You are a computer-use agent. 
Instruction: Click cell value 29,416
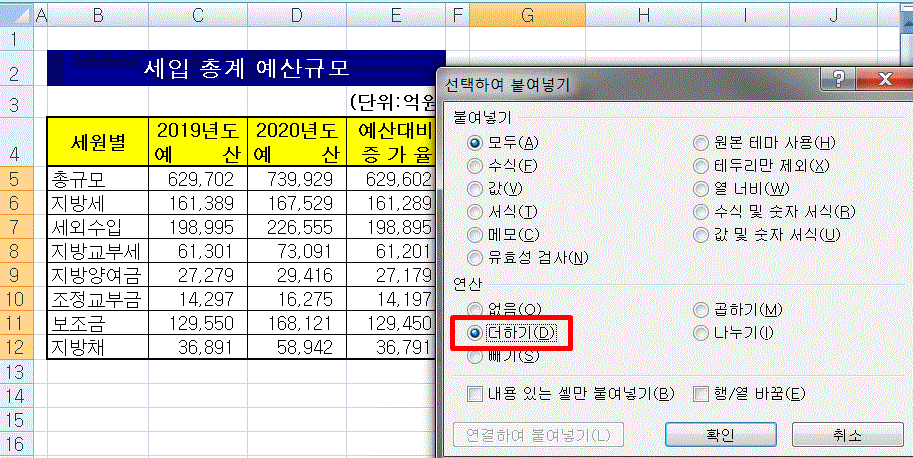pyautogui.click(x=297, y=275)
